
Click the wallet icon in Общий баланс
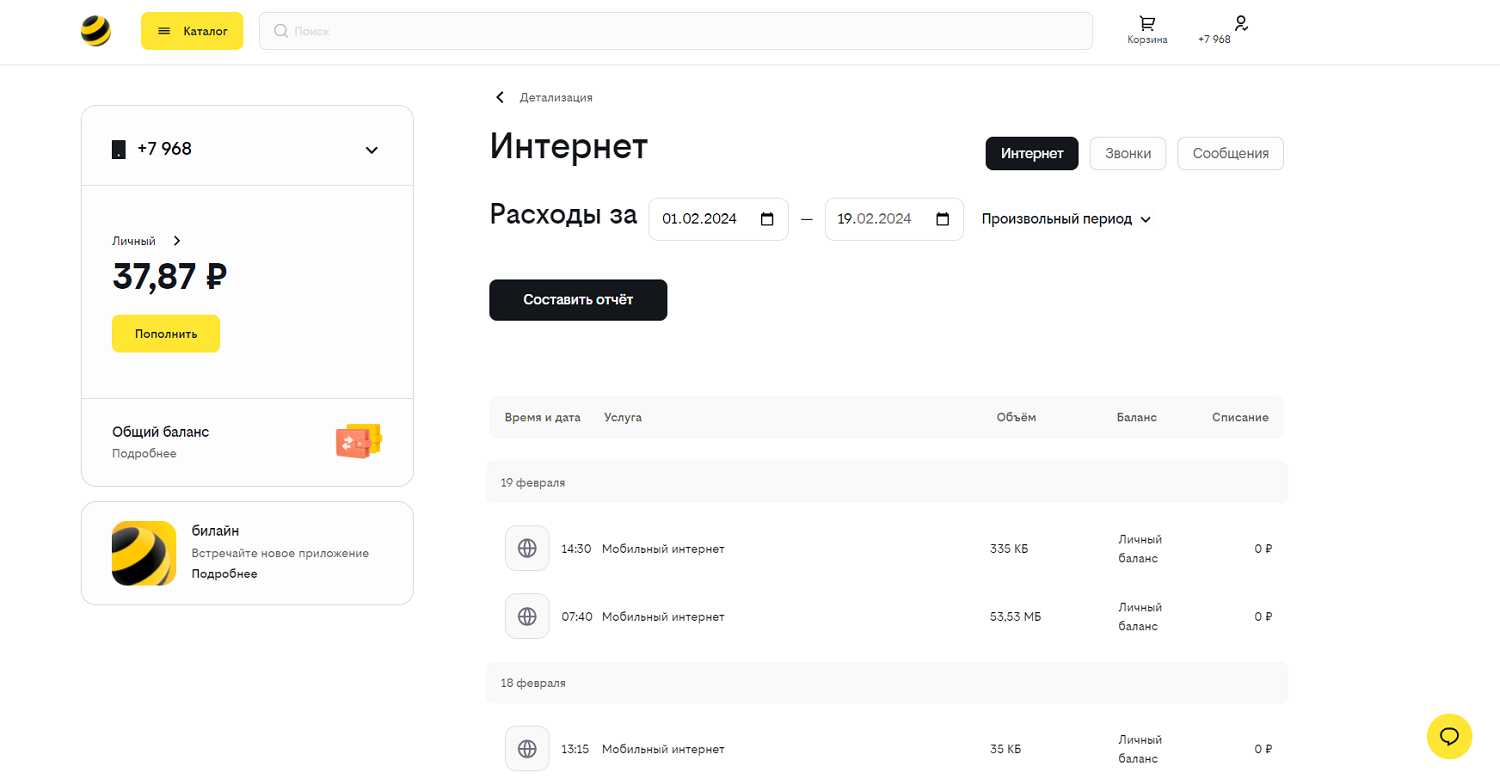coord(360,441)
